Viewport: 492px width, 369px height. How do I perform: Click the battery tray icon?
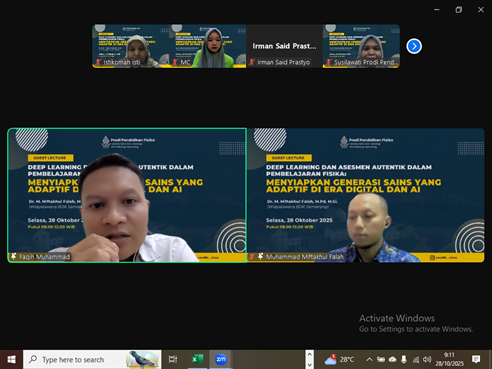coord(381,359)
